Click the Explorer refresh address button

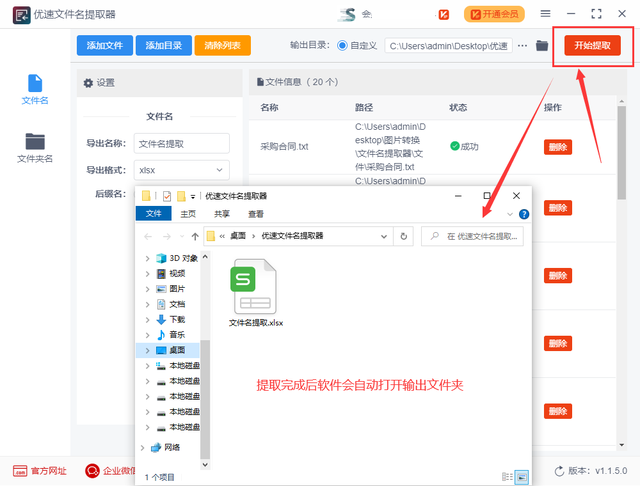[403, 236]
